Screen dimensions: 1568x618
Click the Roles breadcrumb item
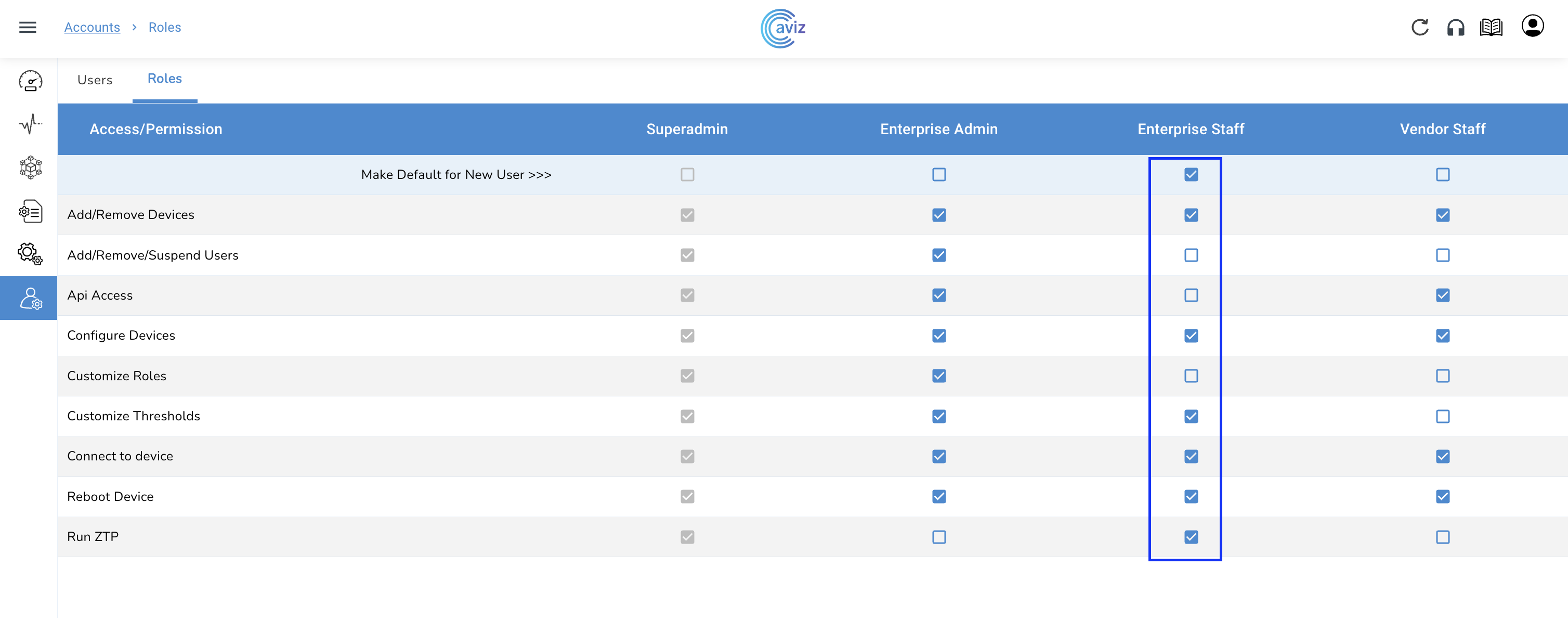point(164,28)
